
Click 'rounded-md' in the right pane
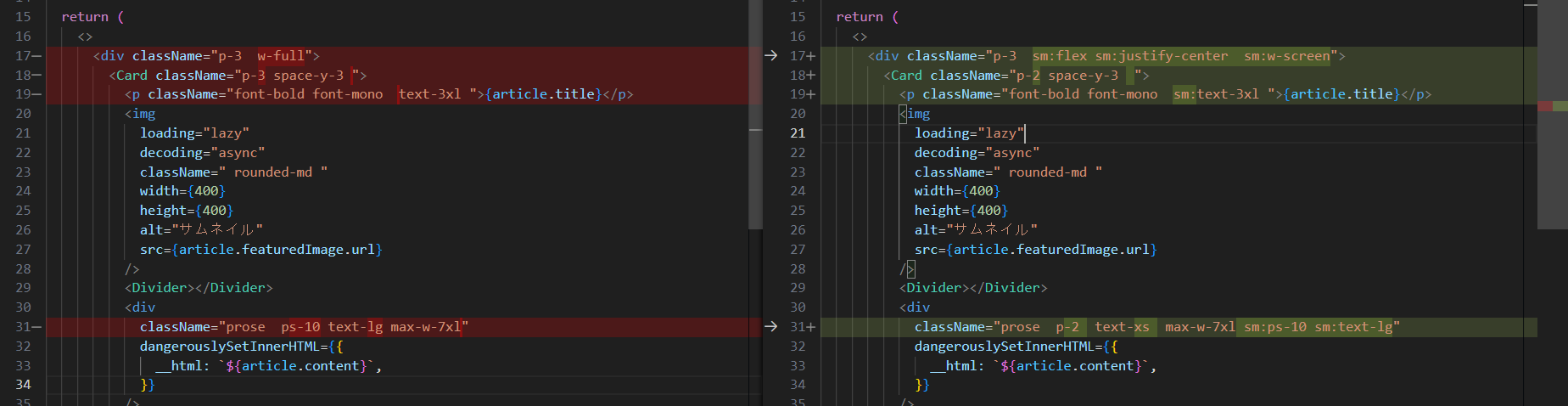tap(1048, 172)
